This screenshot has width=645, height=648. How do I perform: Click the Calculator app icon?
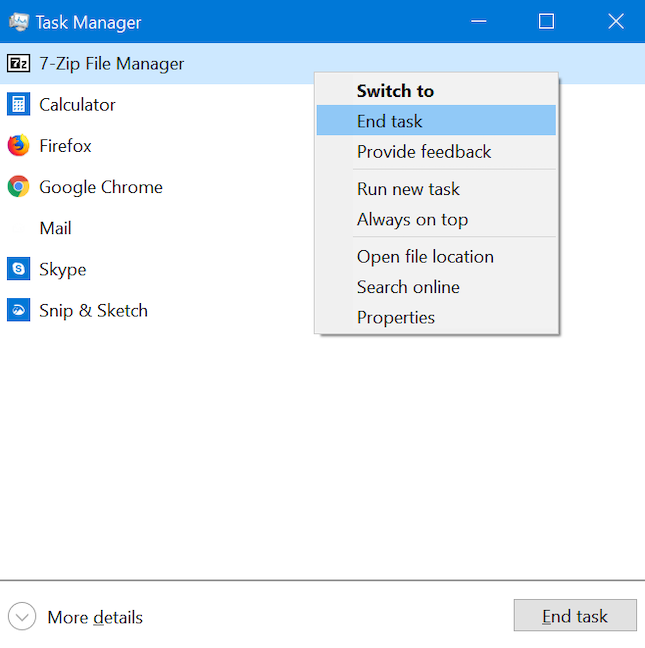click(19, 104)
